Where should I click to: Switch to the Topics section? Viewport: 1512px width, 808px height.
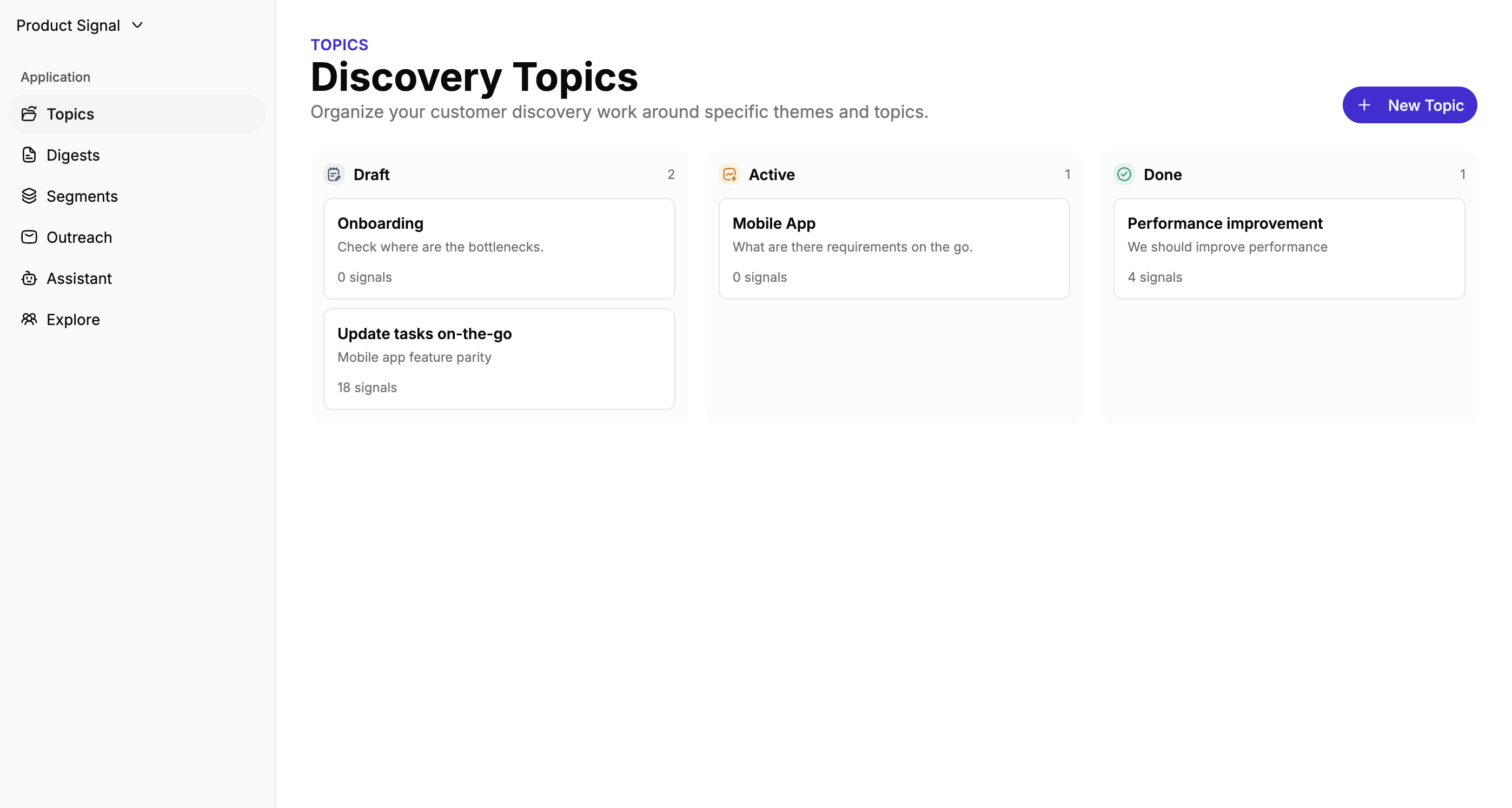pos(70,114)
